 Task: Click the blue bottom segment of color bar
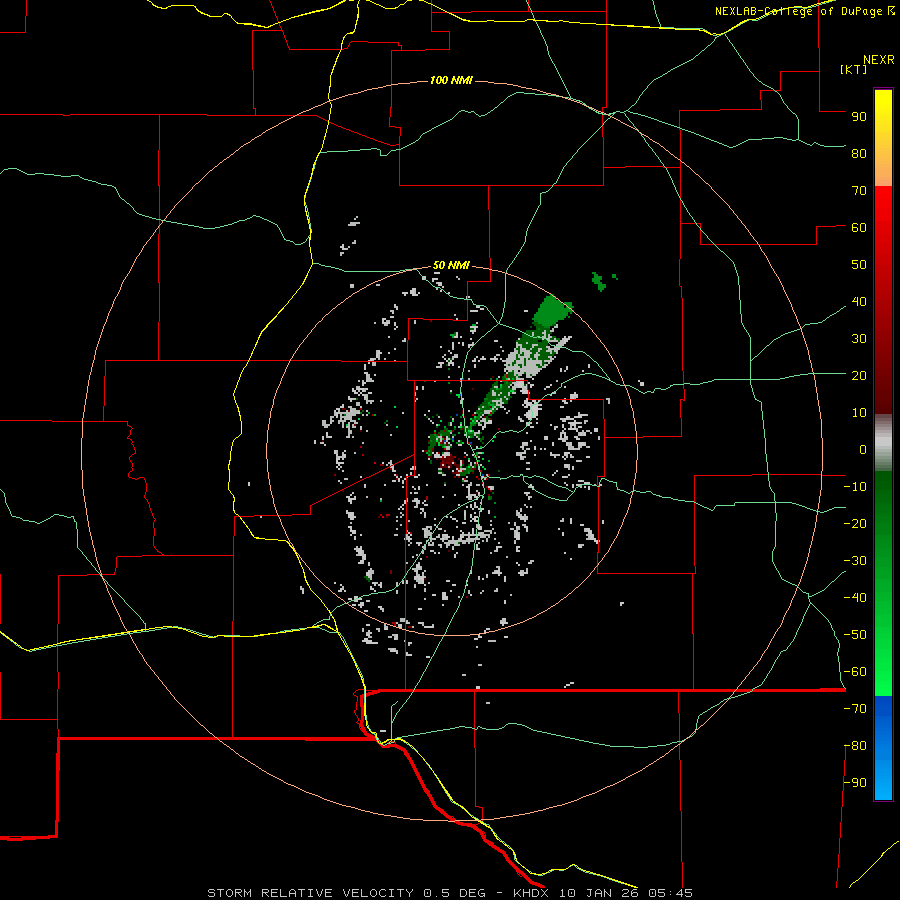coord(883,748)
